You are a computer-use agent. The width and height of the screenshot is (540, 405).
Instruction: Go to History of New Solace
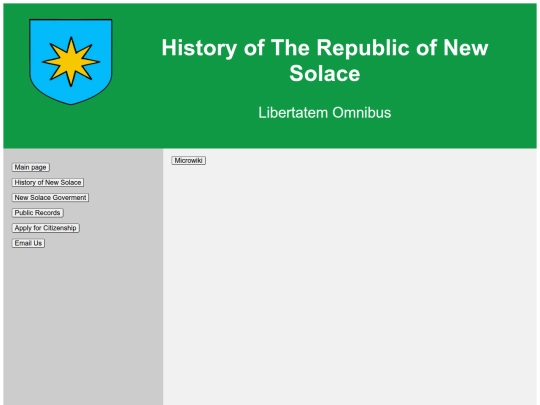pos(48,183)
